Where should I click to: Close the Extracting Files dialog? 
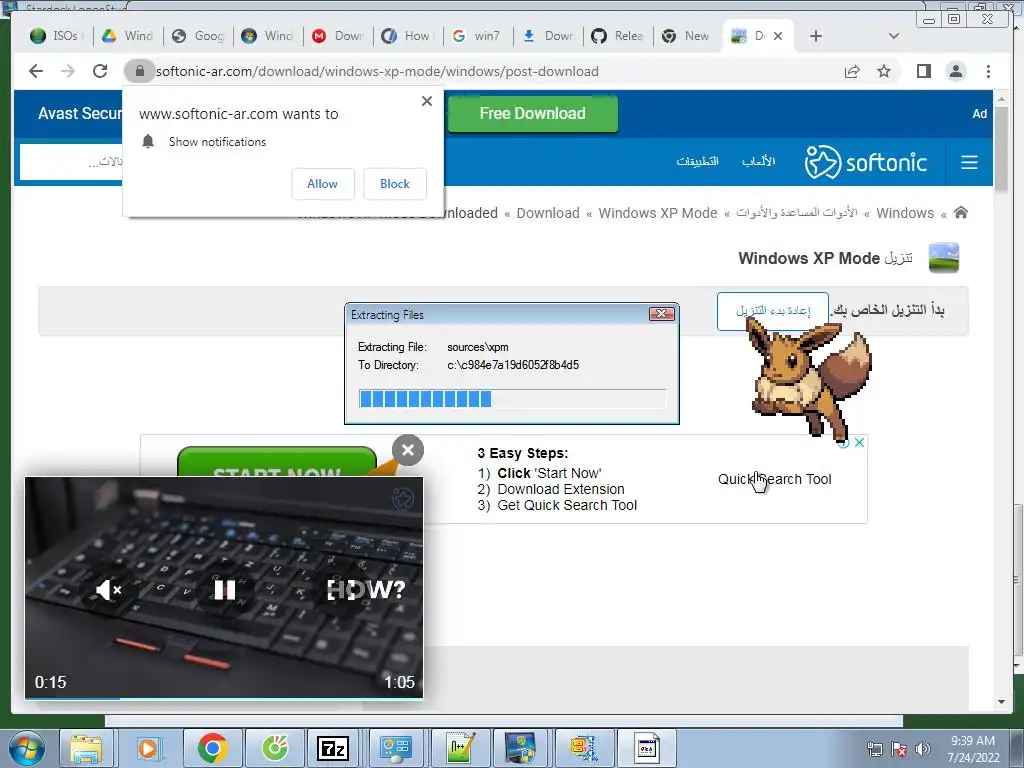coord(662,314)
